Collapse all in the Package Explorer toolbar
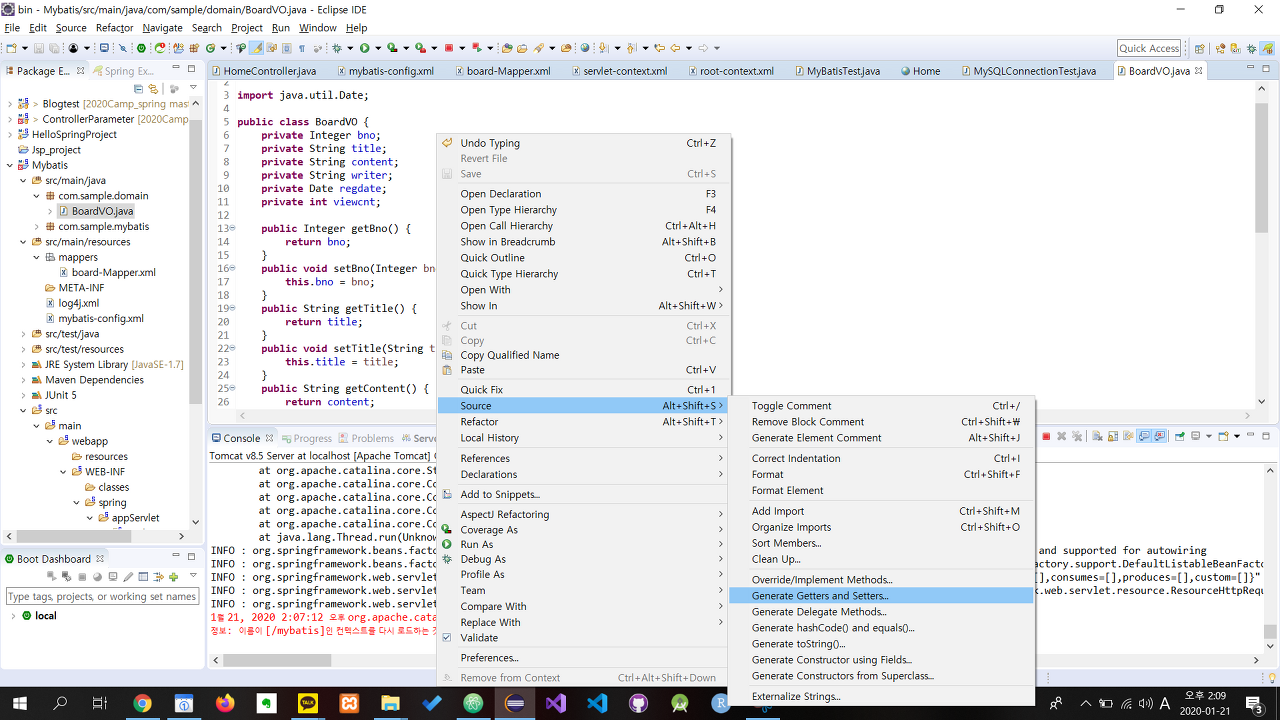This screenshot has width=1280, height=720. tap(140, 88)
